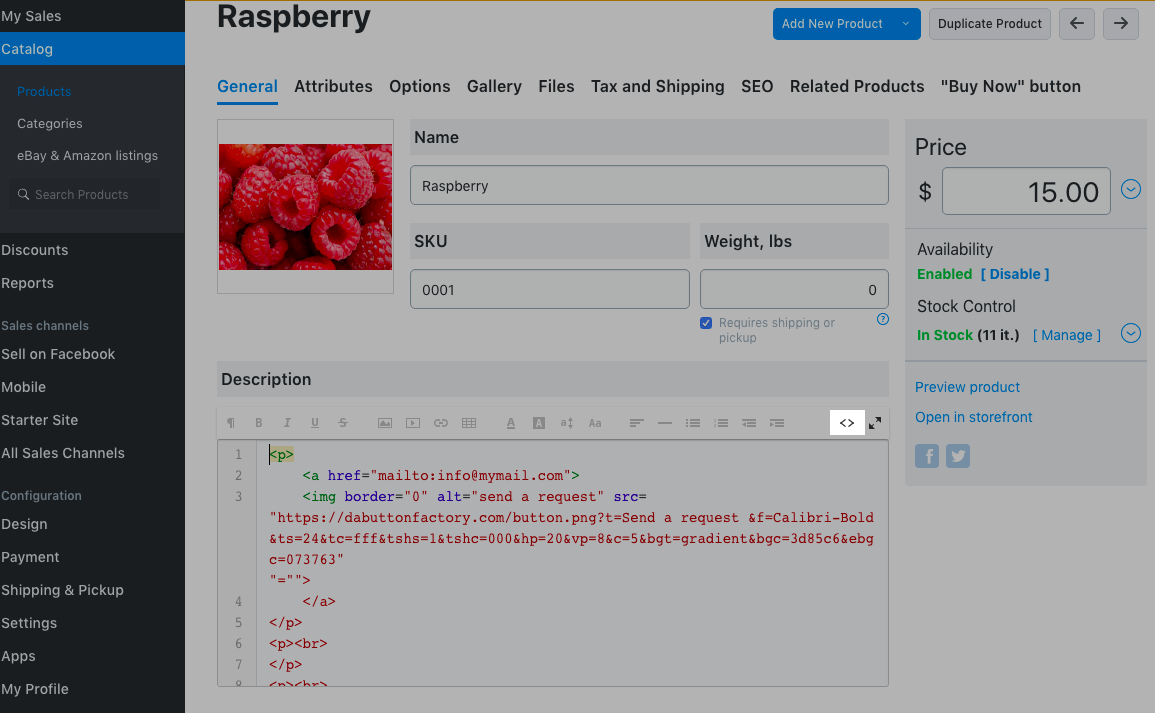Insert a table in the description
Viewport: 1155px width, 713px height.
pos(469,423)
